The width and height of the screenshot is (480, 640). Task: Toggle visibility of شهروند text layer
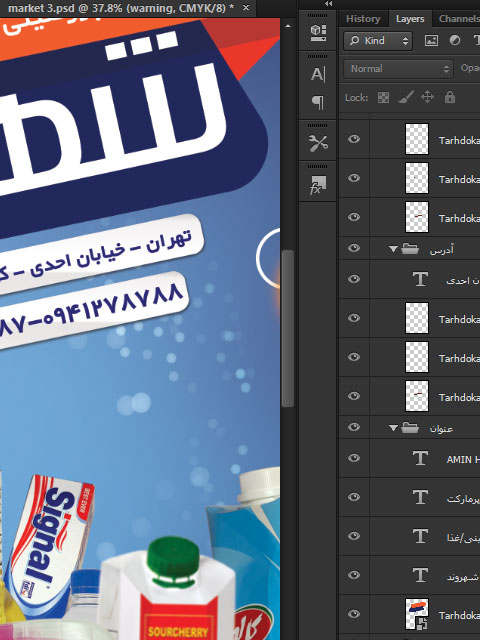point(354,575)
